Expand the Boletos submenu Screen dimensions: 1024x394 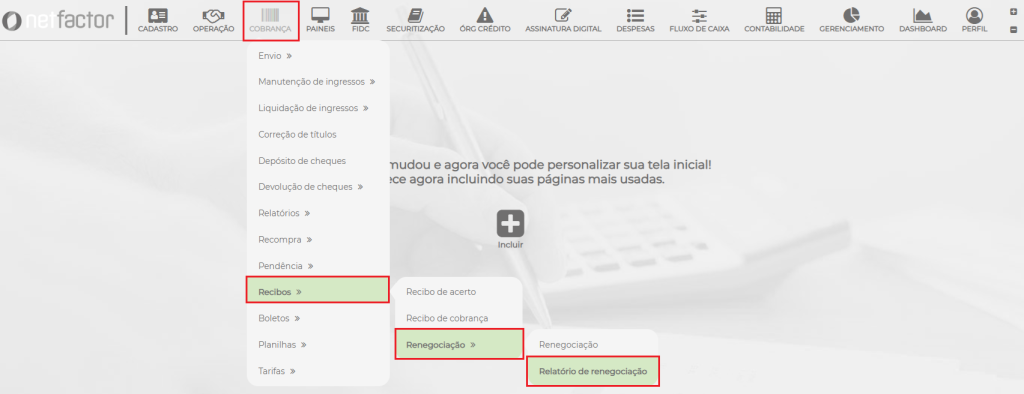(279, 318)
